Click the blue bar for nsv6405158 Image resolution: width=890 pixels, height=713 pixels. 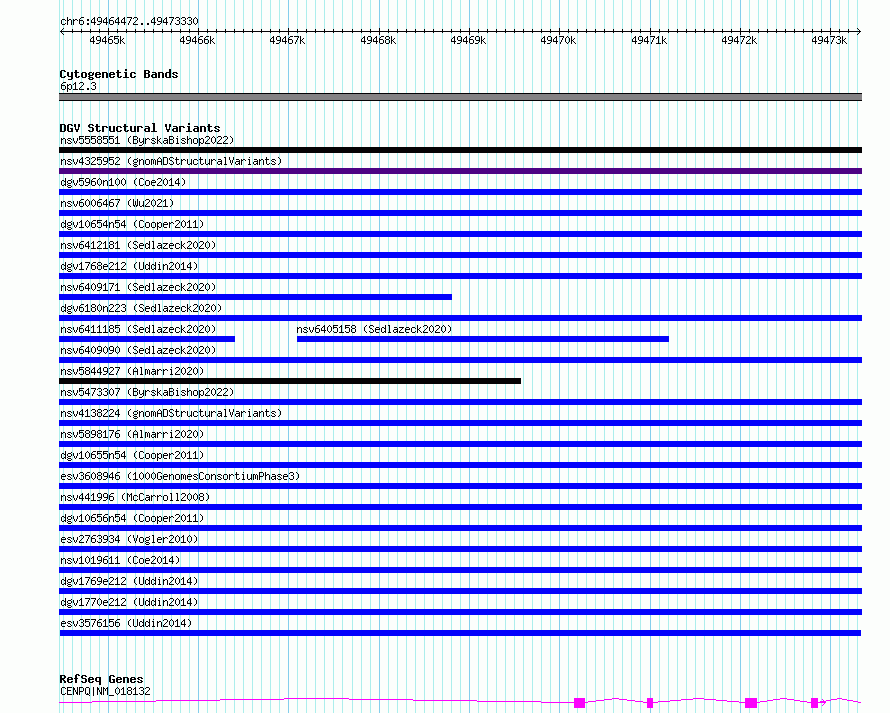tap(482, 339)
